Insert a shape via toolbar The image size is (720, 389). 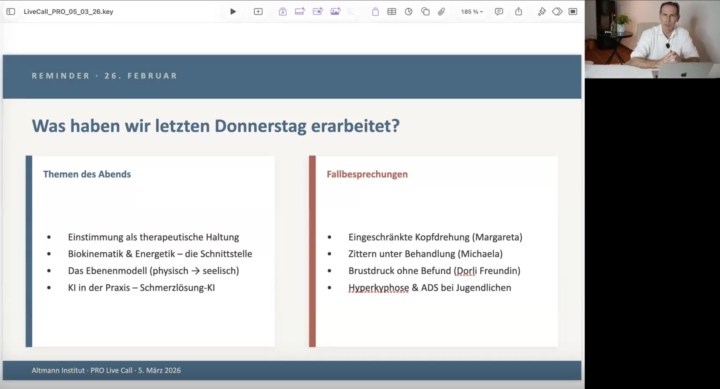[x=425, y=11]
